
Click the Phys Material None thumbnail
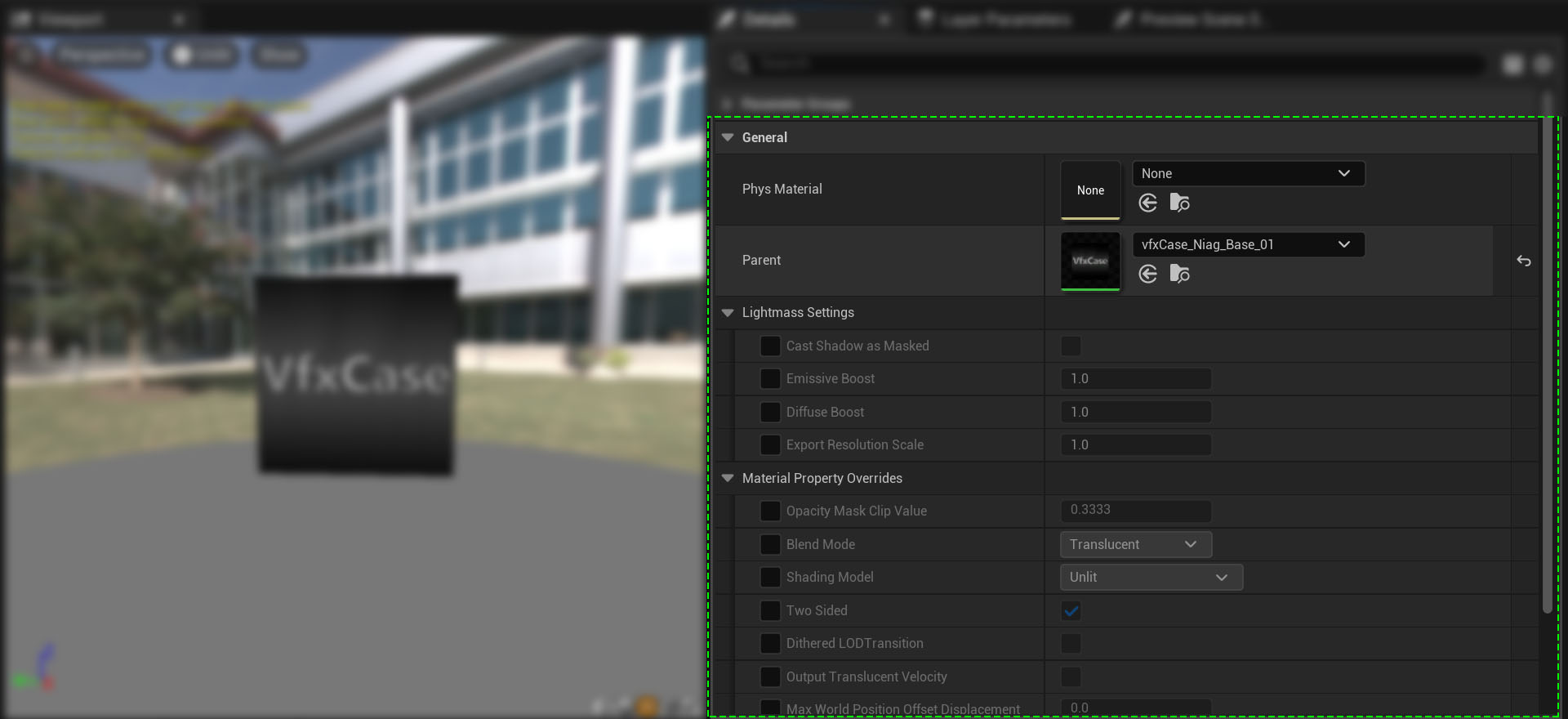coord(1090,190)
